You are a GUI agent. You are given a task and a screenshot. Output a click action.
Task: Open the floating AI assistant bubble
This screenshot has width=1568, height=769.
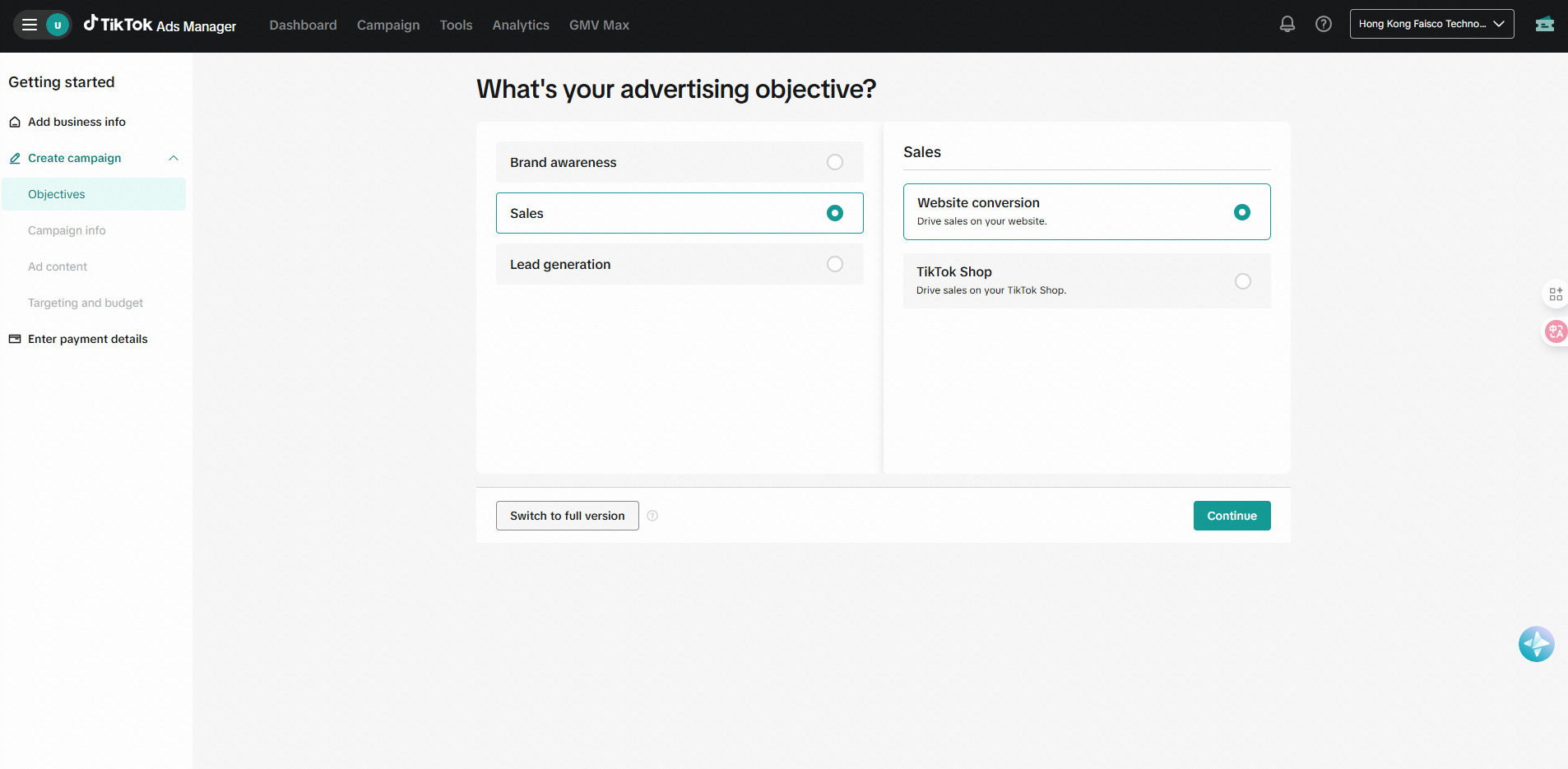click(1535, 644)
